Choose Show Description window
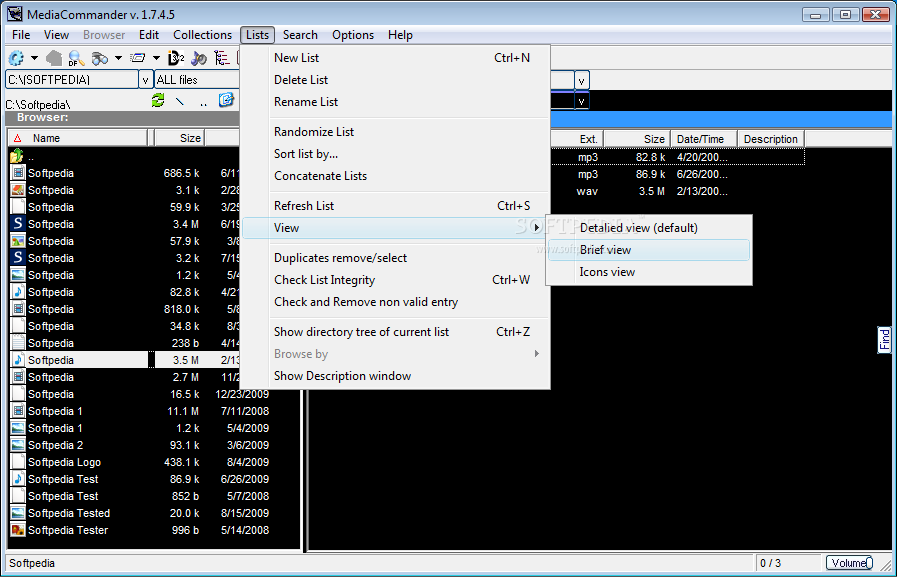897x577 pixels. [395, 376]
